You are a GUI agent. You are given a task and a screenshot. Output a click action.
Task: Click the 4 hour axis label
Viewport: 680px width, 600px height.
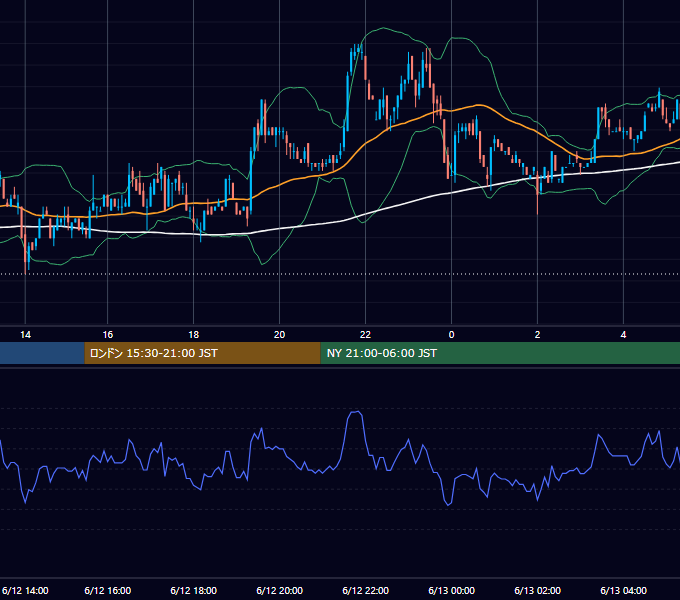coord(623,335)
